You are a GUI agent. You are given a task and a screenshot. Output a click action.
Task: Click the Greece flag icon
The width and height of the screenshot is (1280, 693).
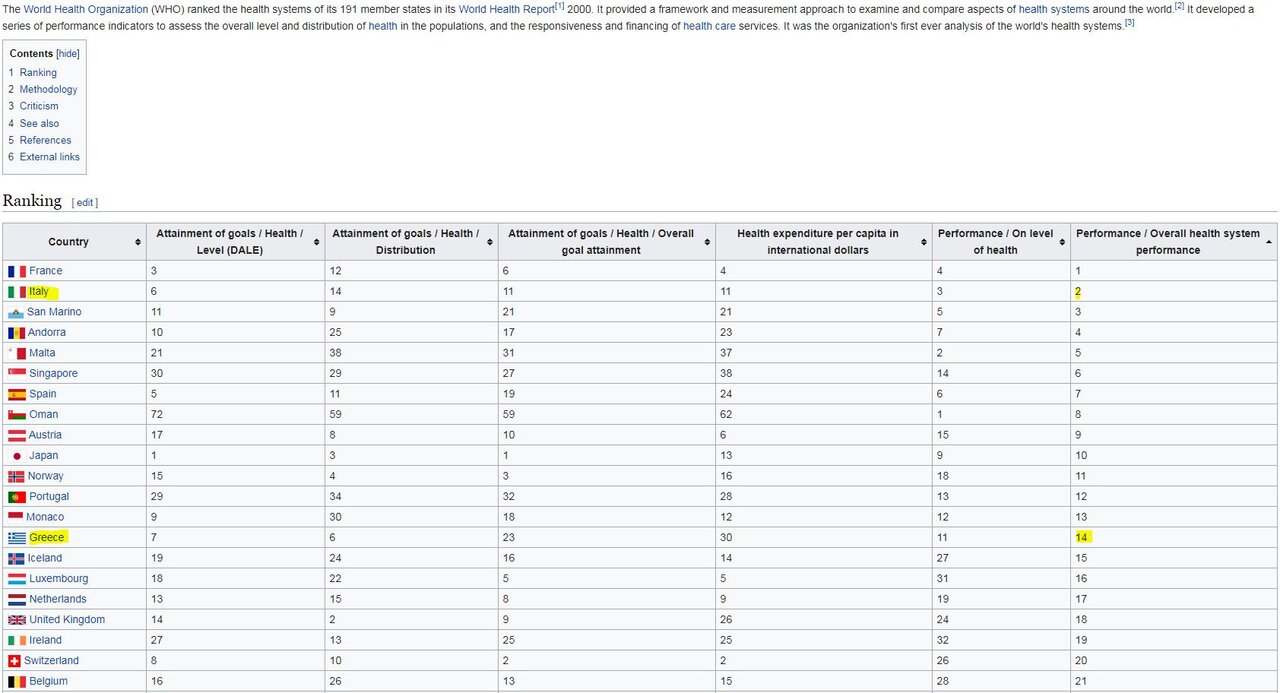pos(17,538)
